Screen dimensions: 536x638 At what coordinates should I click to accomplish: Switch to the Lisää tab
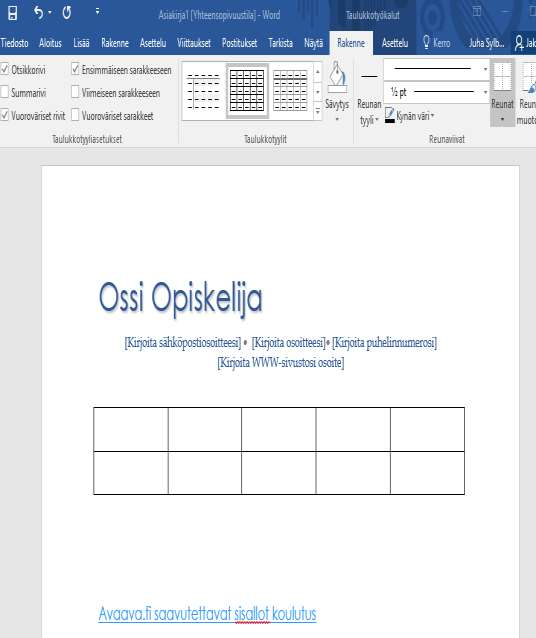click(x=81, y=43)
